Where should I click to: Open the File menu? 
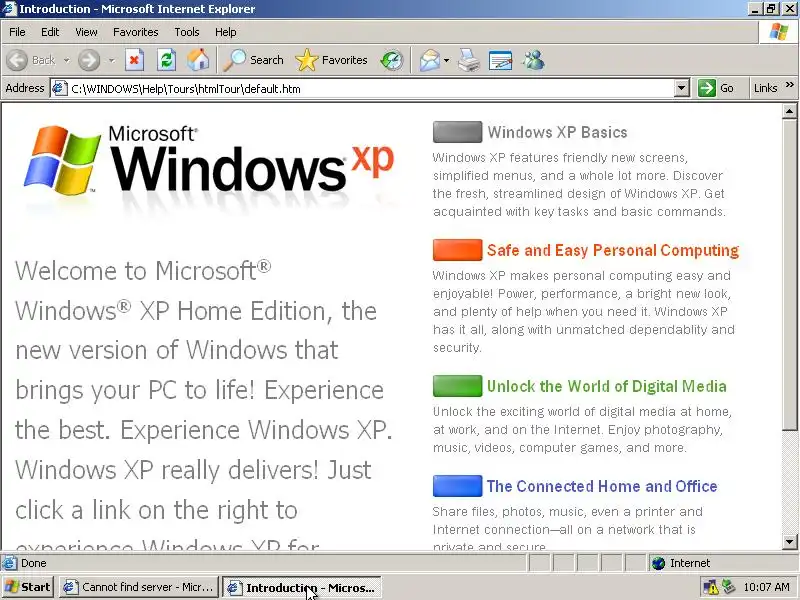pyautogui.click(x=17, y=32)
